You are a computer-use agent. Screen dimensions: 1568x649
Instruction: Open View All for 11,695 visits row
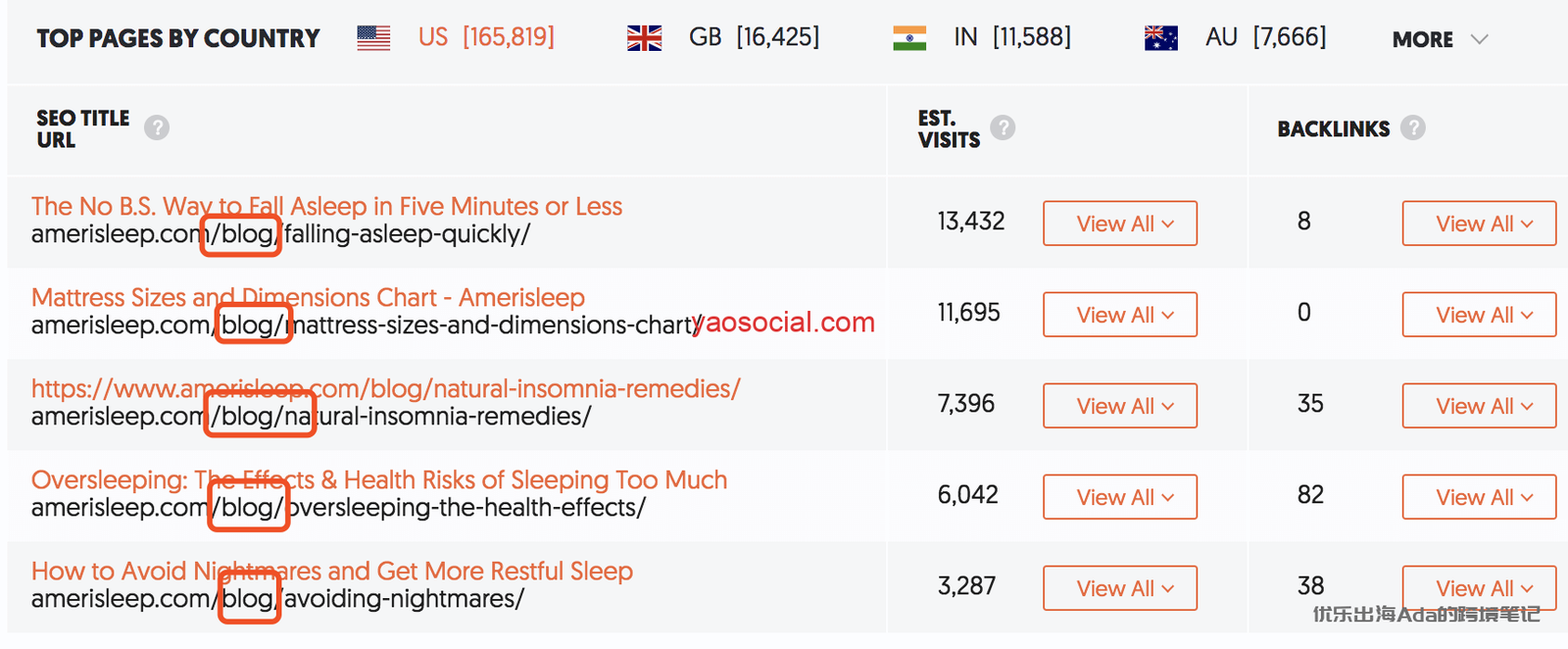1119,315
